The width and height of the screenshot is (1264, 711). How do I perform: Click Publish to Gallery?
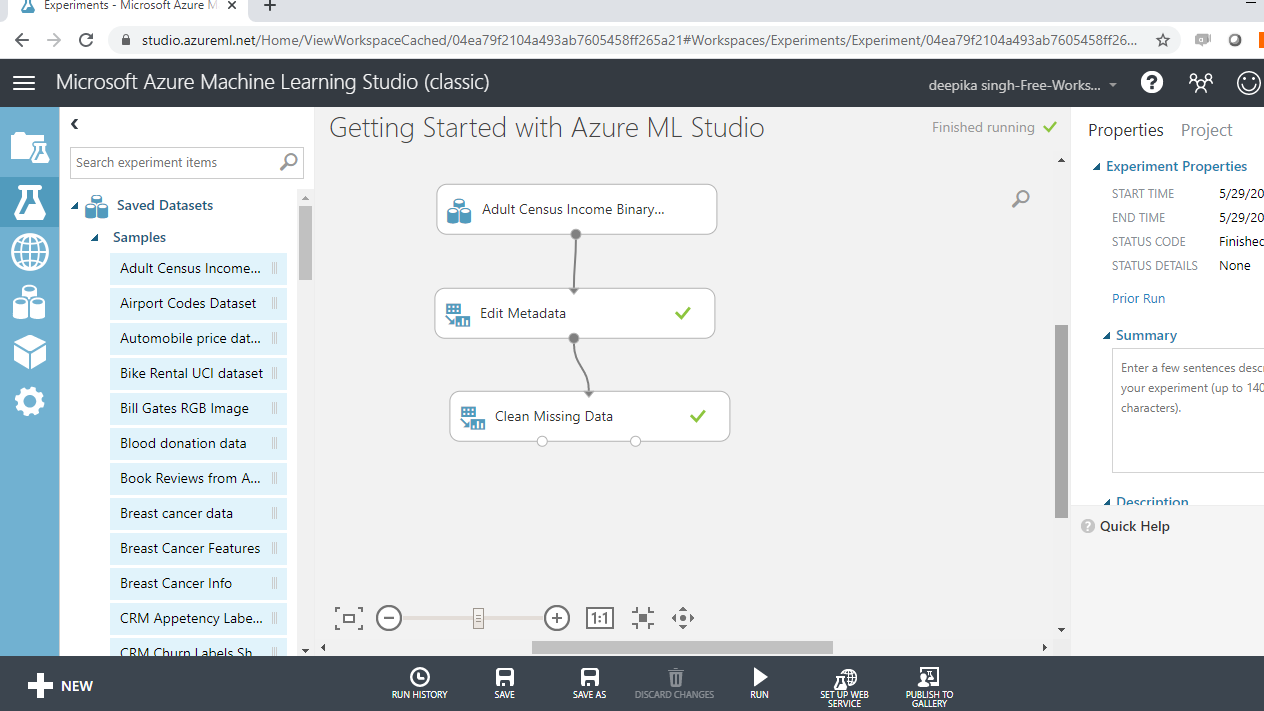[x=929, y=688]
